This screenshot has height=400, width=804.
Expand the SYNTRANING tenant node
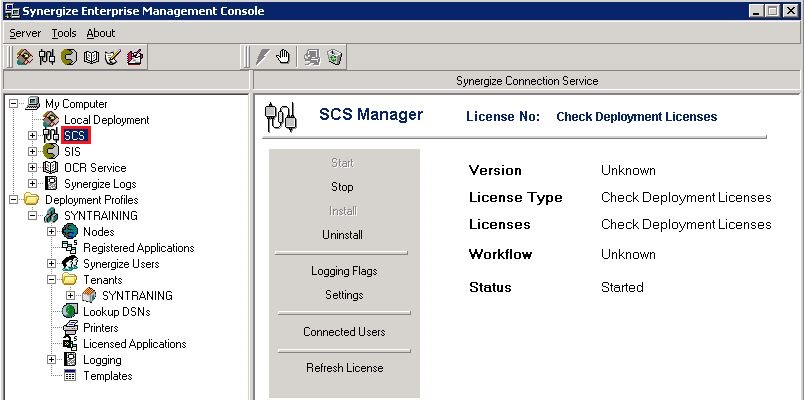71,295
